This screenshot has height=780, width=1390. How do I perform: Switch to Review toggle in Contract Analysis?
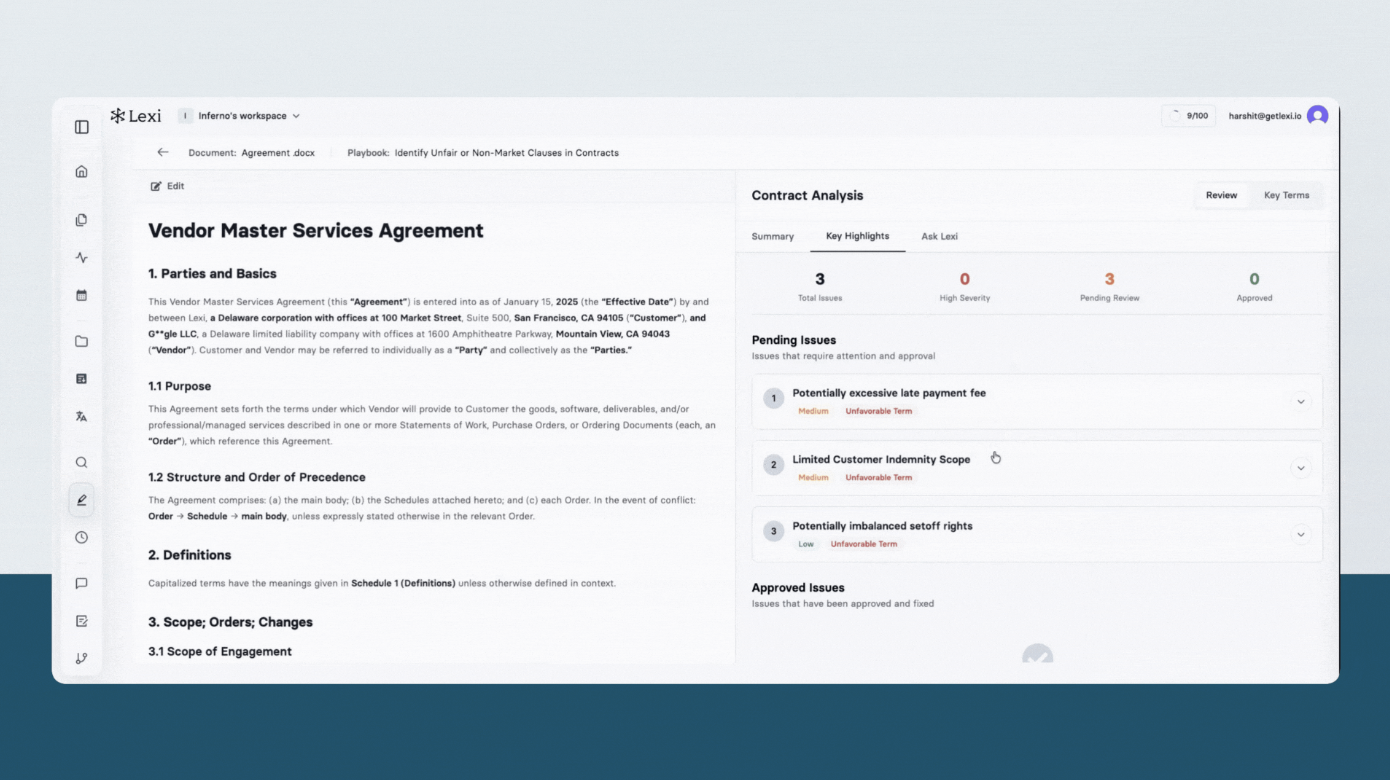pos(1221,196)
